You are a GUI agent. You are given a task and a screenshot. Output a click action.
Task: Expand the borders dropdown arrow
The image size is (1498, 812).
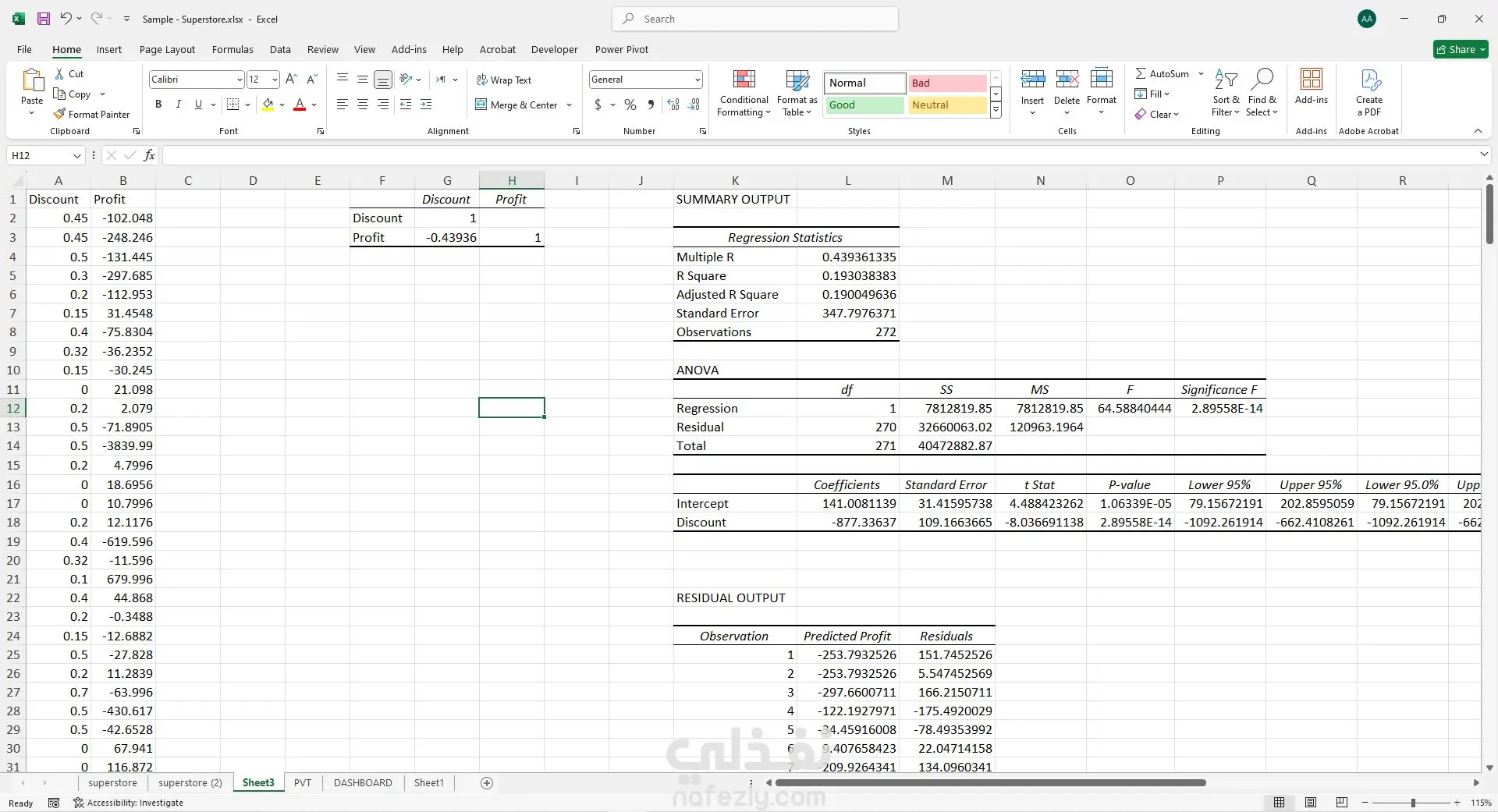(x=247, y=104)
